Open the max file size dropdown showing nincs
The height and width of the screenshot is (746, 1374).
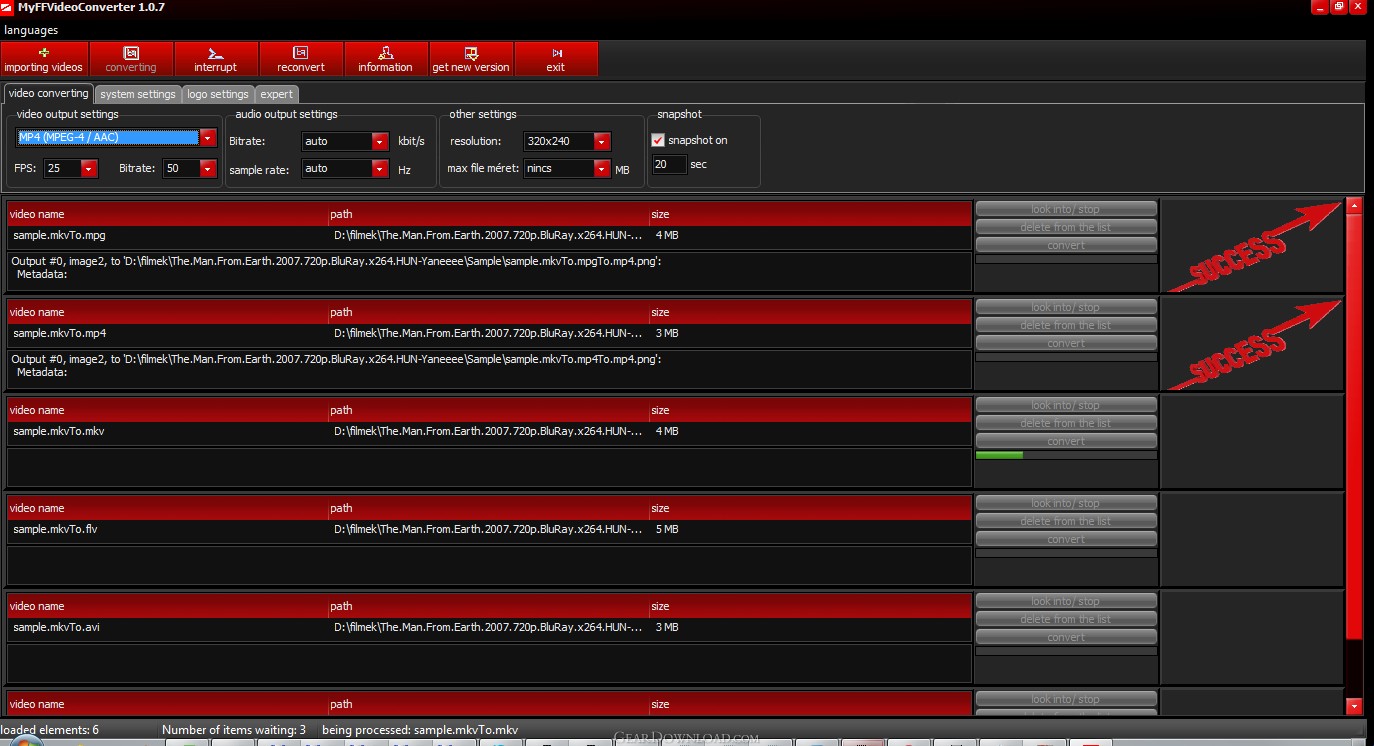[602, 169]
